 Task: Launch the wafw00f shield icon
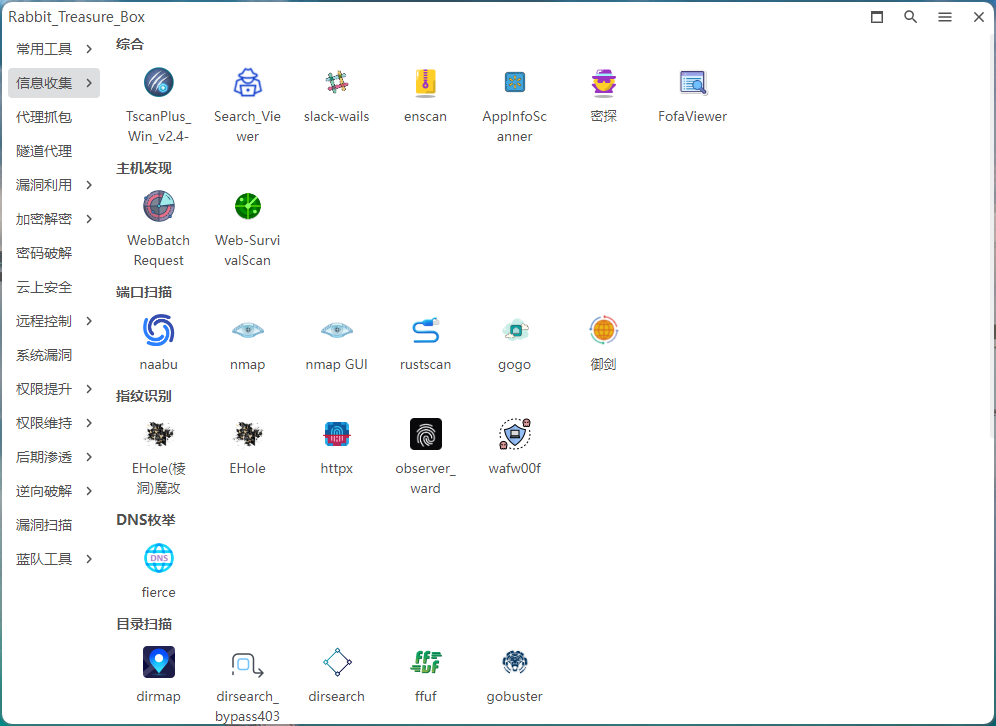(515, 434)
